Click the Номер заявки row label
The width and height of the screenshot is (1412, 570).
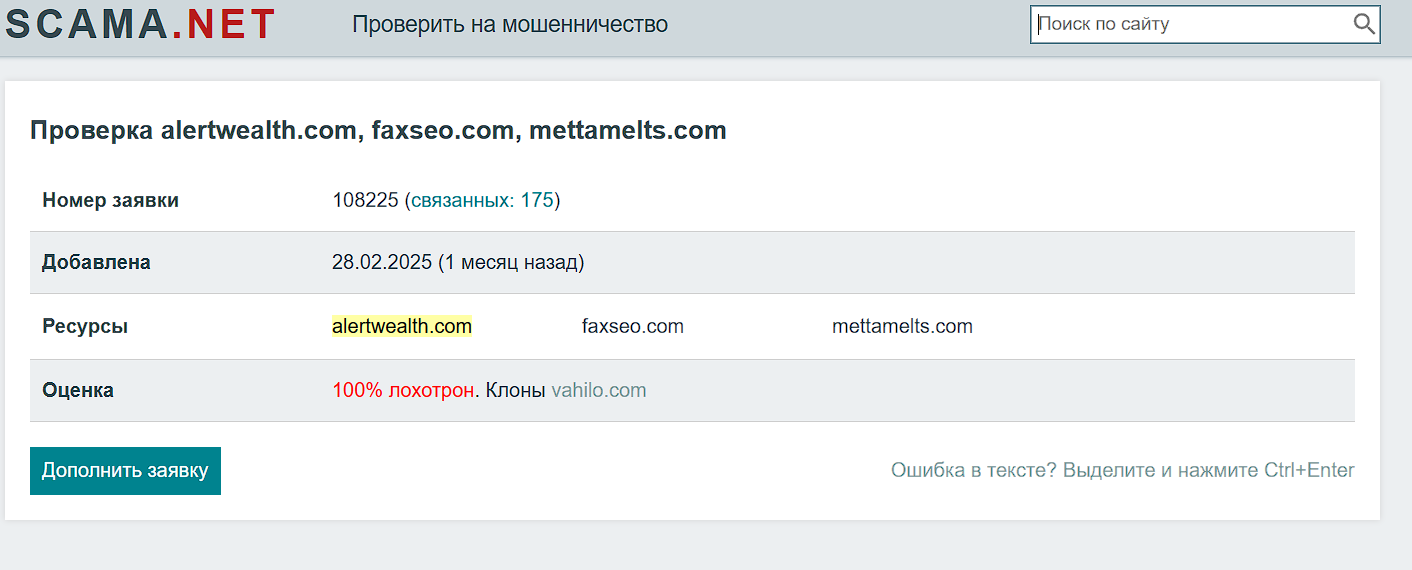pyautogui.click(x=110, y=200)
